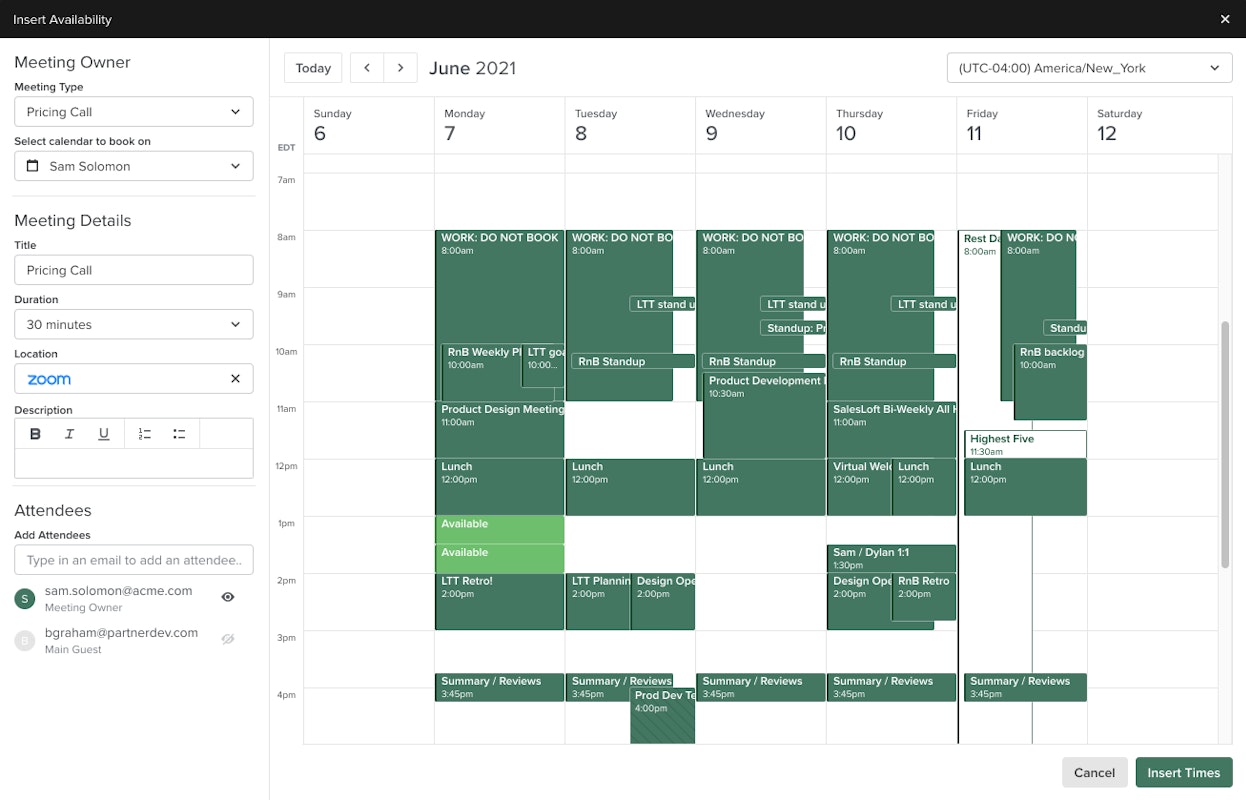The image size is (1246, 800).
Task: Go to next week arrow
Action: coord(401,68)
